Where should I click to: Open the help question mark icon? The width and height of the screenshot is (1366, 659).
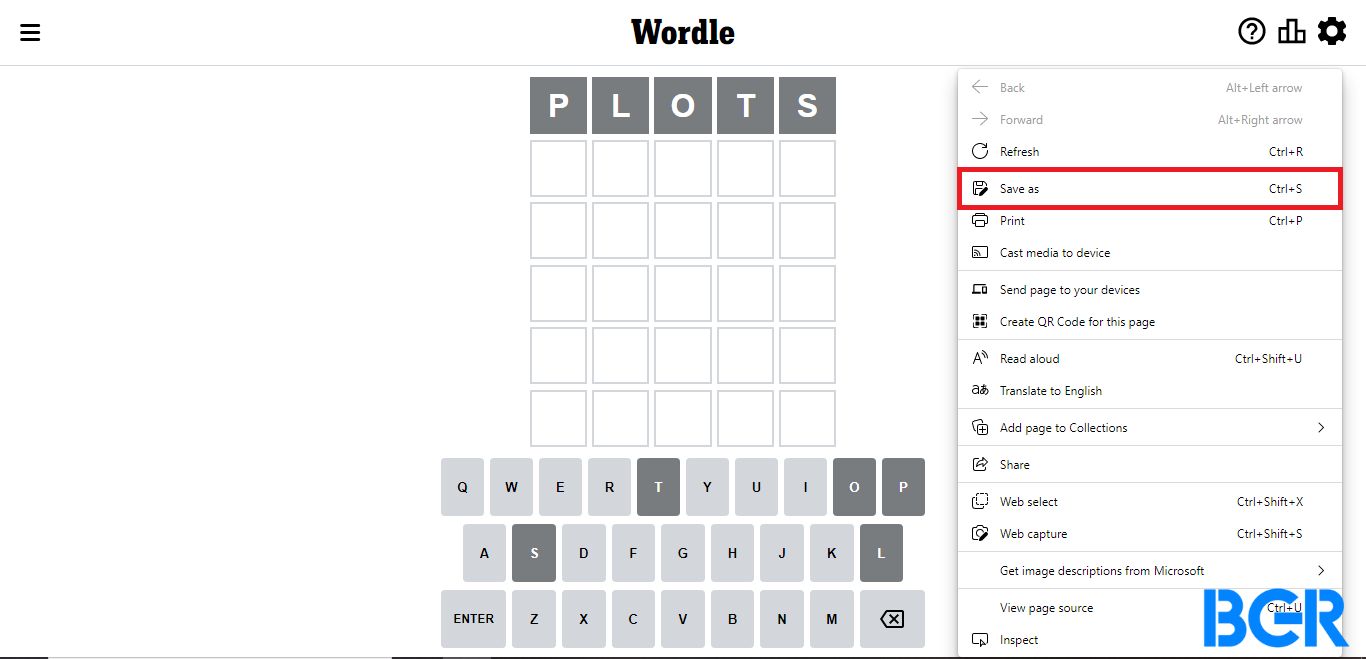pos(1251,32)
